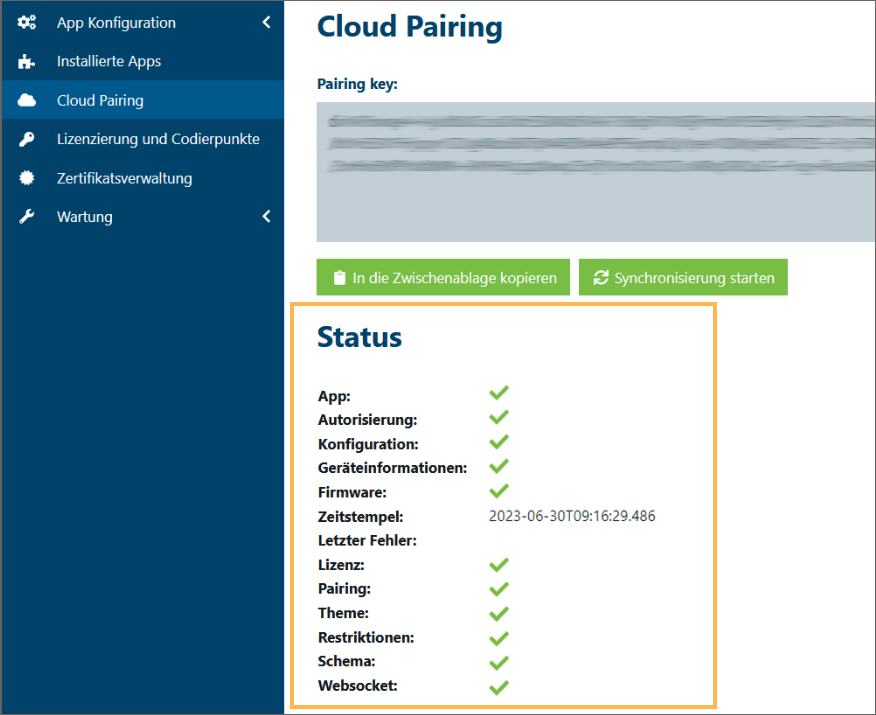Viewport: 876px width, 715px height.
Task: Open Installierte Apps in the sidebar
Action: click(x=143, y=61)
